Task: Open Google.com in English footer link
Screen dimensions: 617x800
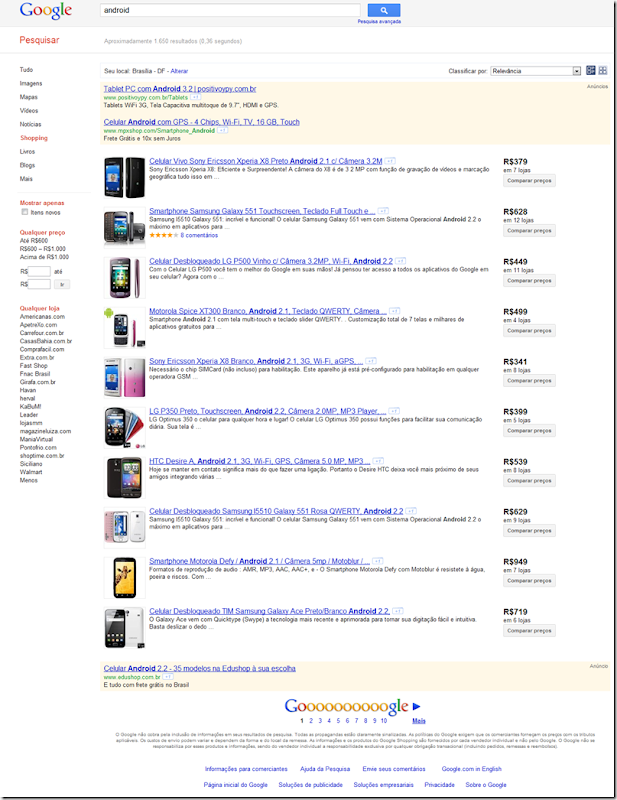Action: [472, 769]
